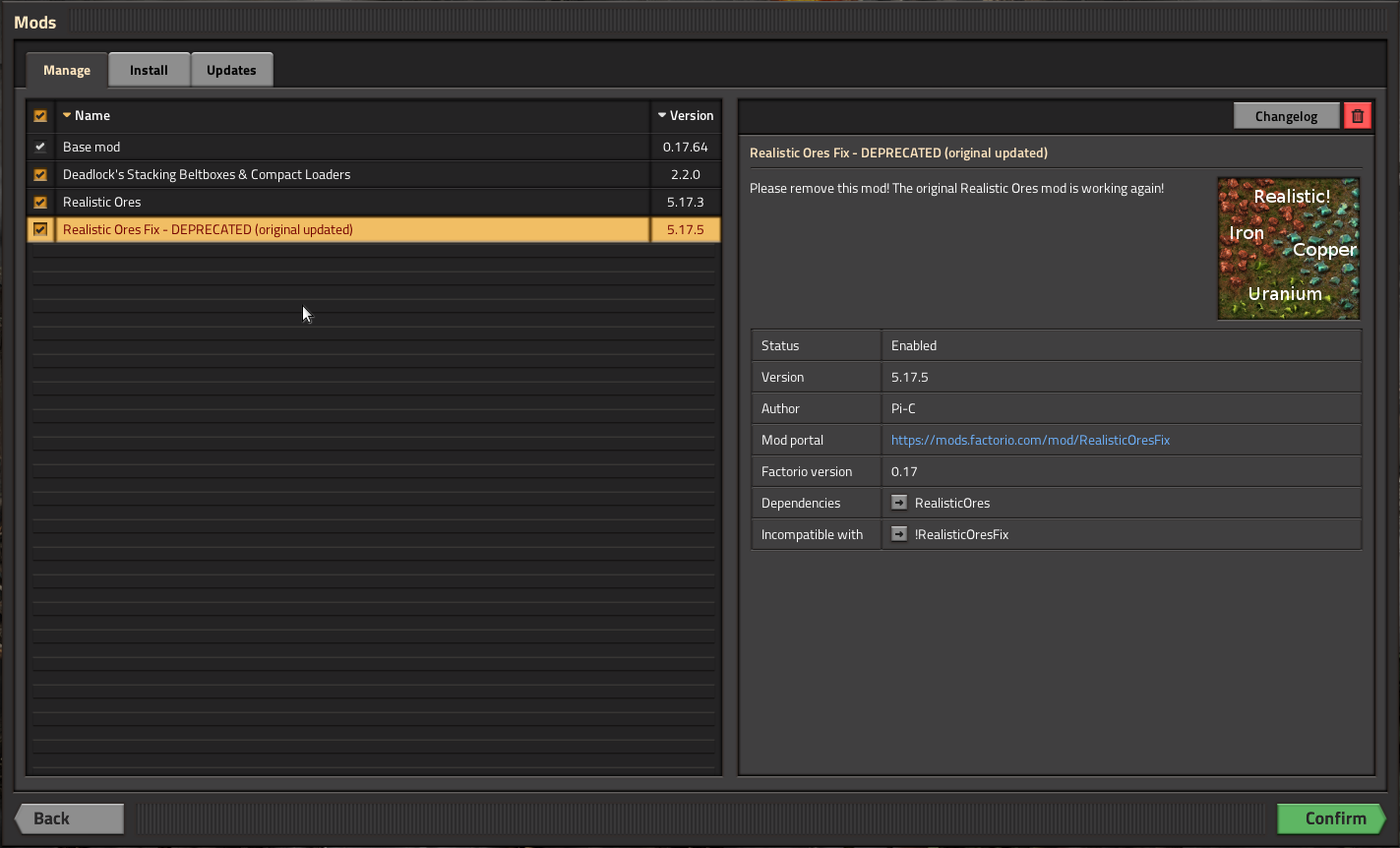The image size is (1400, 848).
Task: Go Back from the Mods screen
Action: pyautogui.click(x=69, y=818)
